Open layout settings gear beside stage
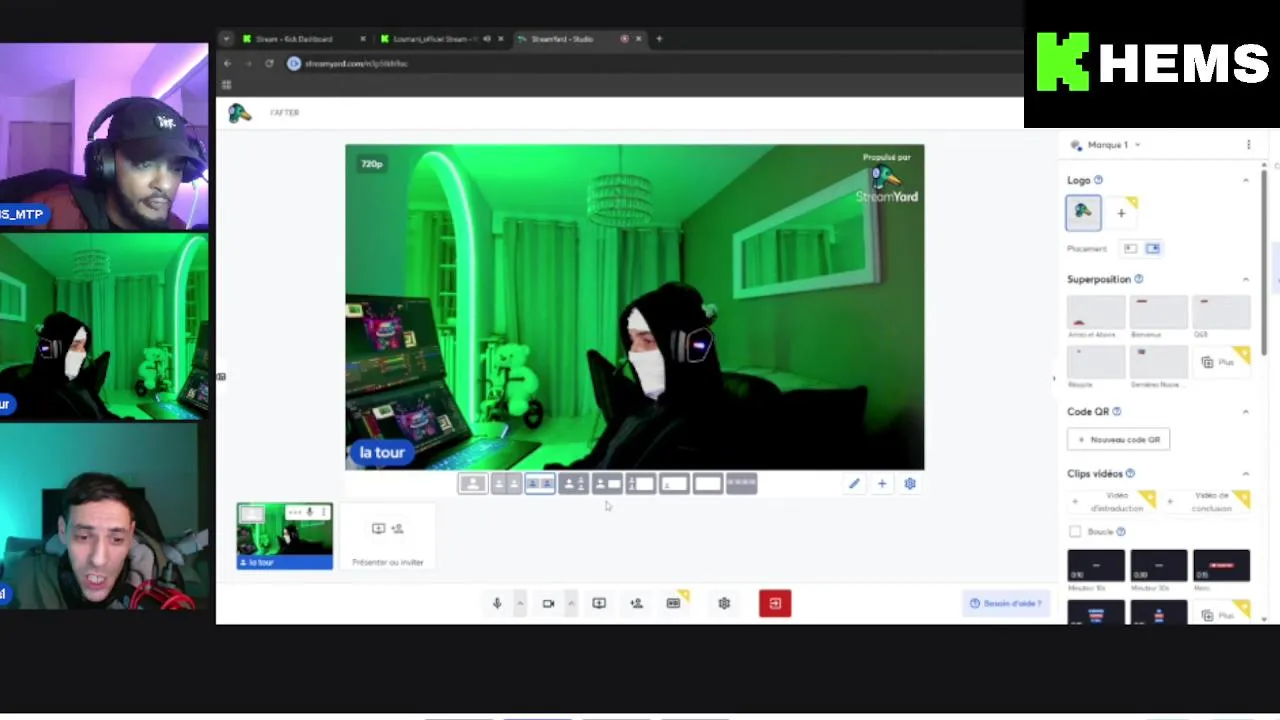1280x720 pixels. point(910,484)
